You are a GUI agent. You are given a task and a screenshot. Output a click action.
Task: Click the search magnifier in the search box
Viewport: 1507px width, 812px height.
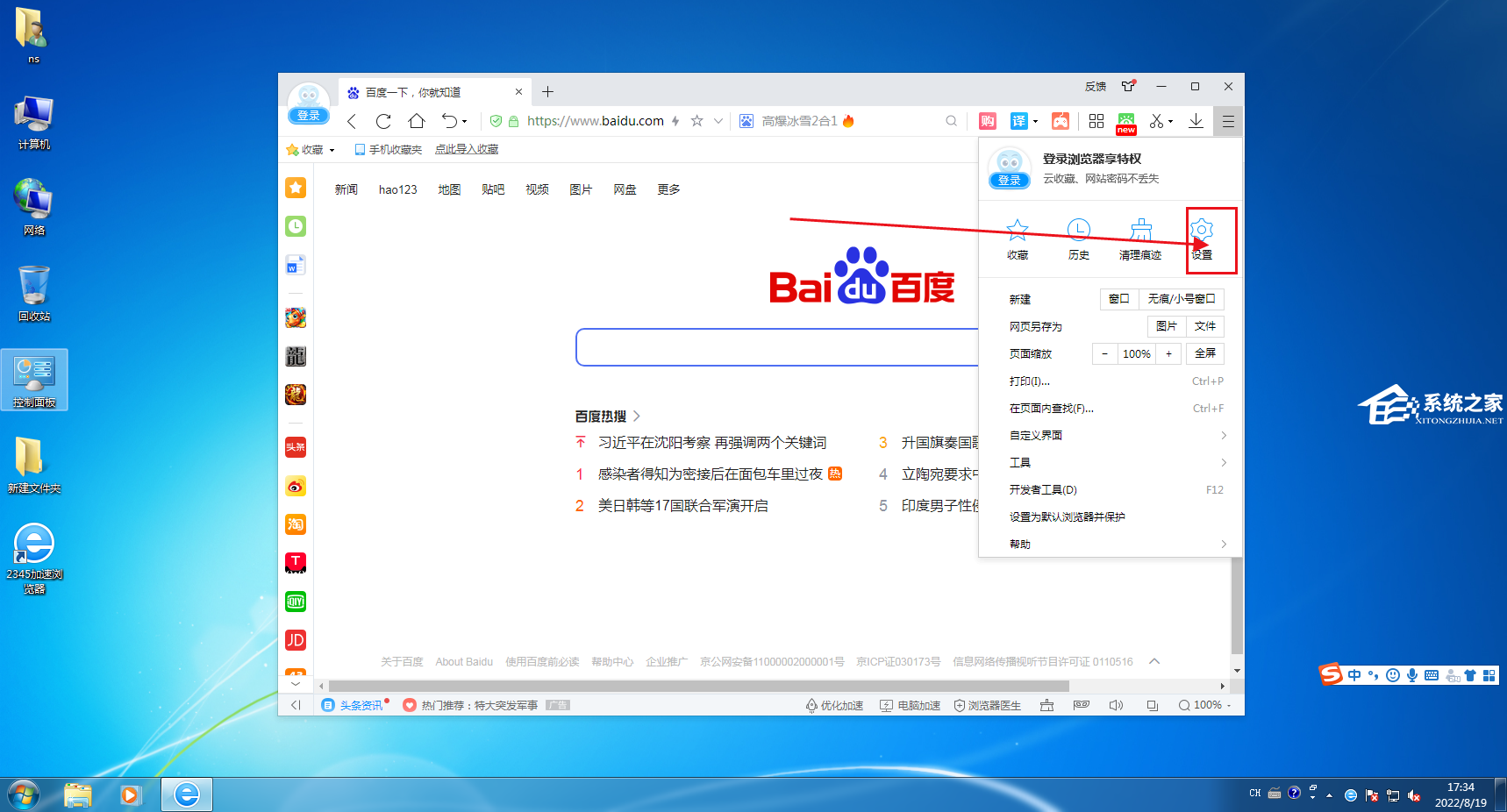coord(951,121)
